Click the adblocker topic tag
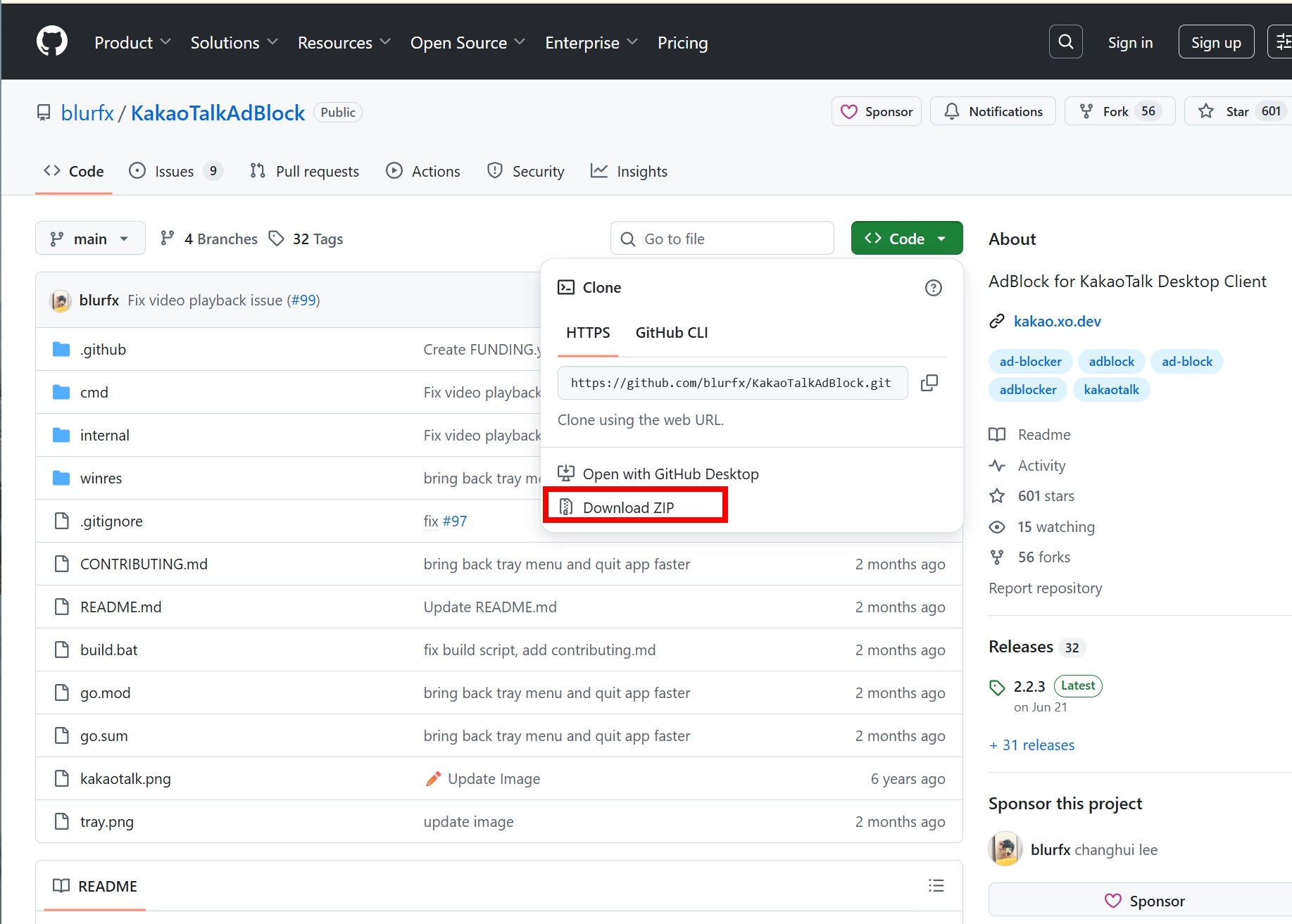Viewport: 1292px width, 924px height. [x=1027, y=389]
